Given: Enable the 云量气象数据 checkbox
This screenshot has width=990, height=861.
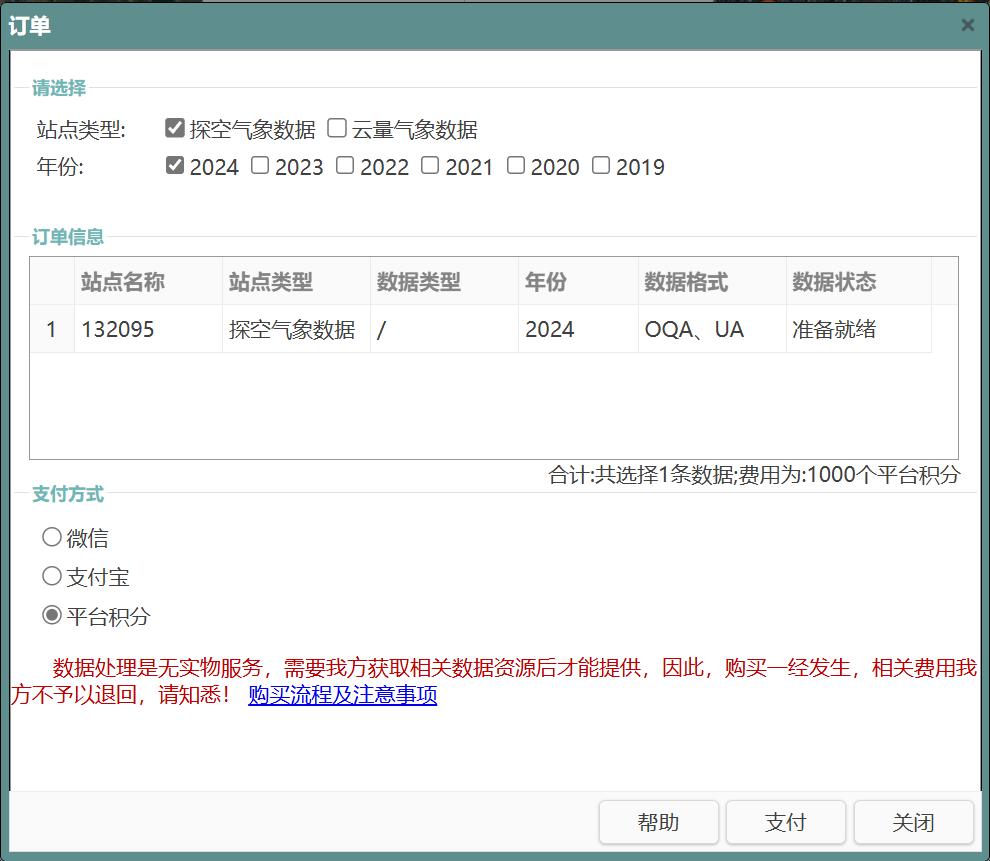Looking at the screenshot, I should click(x=337, y=128).
